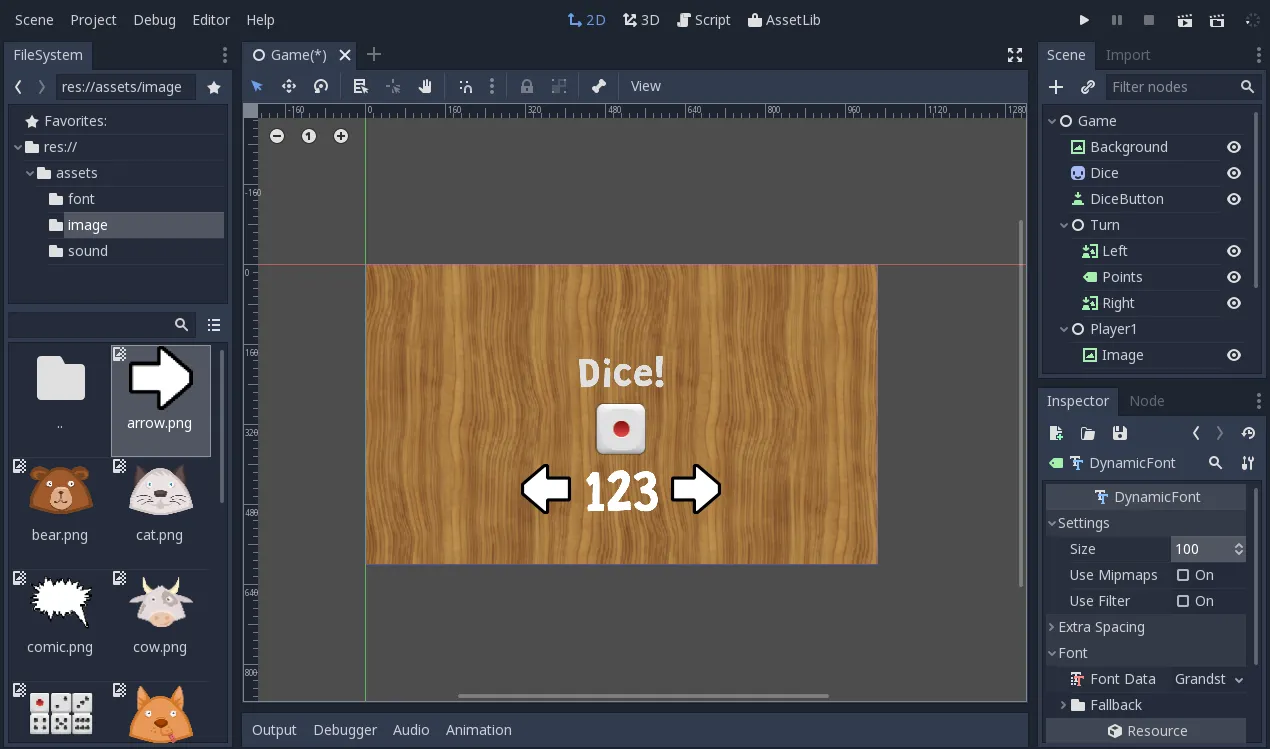Image resolution: width=1270 pixels, height=749 pixels.
Task: Open the Debugger bottom panel
Action: click(345, 730)
